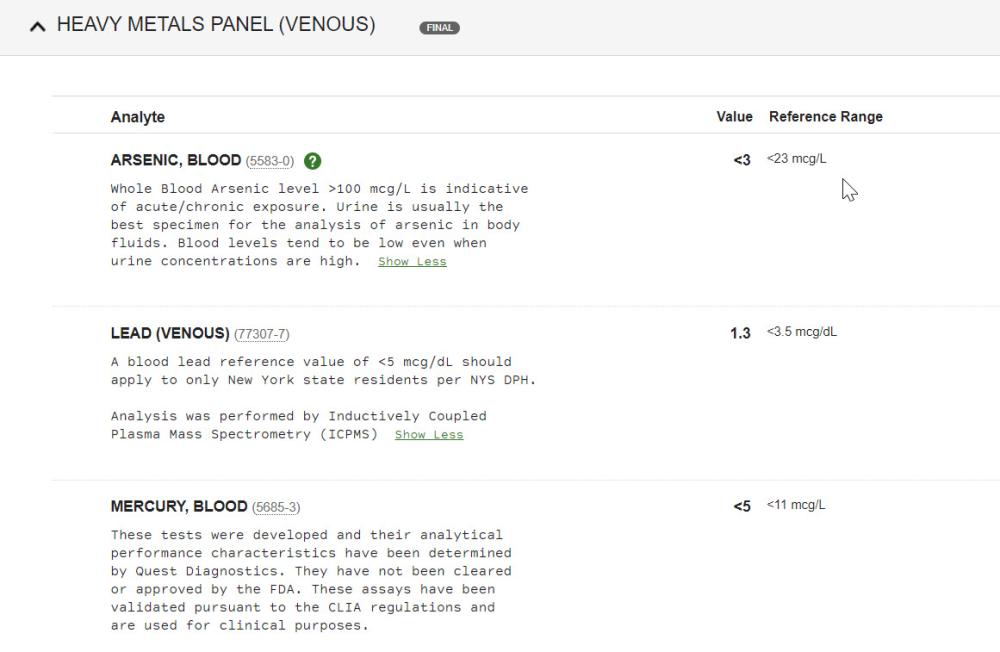This screenshot has height=652, width=1000.
Task: Select the ARSENIC, BLOOD analyte name
Action: (x=176, y=160)
